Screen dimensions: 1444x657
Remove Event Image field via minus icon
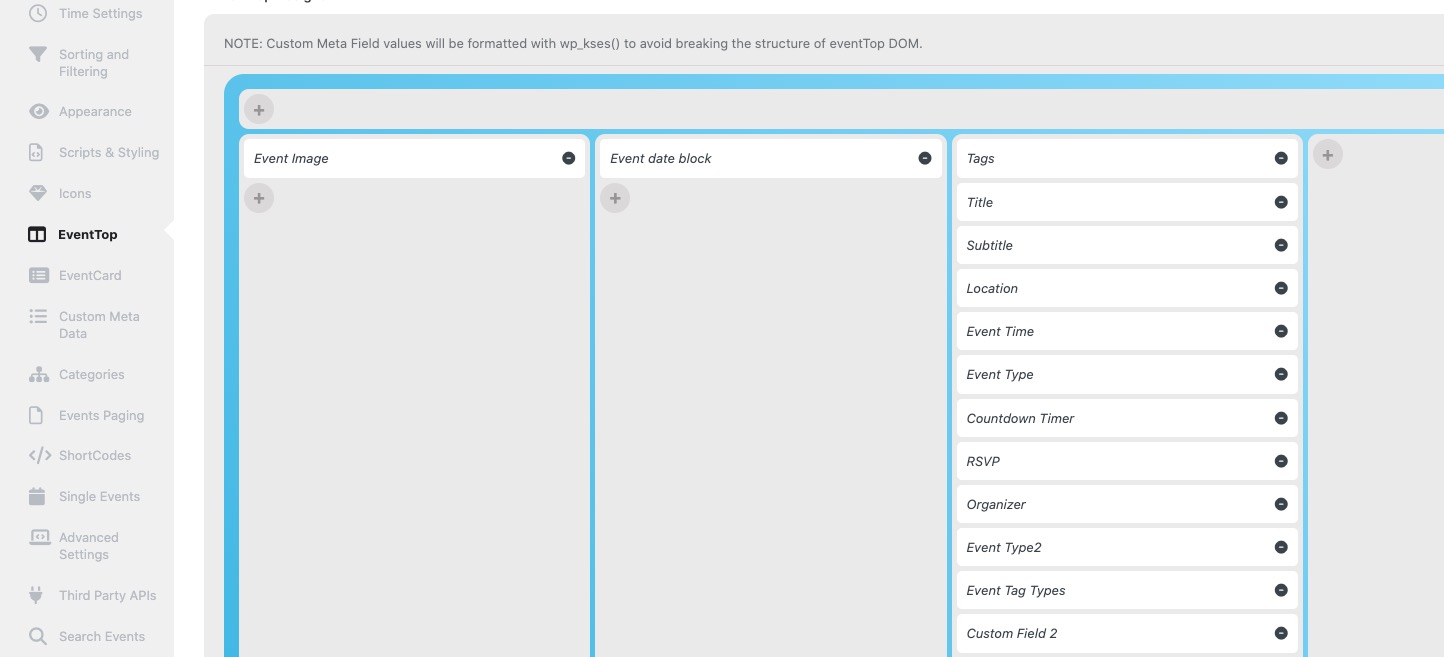[569, 158]
